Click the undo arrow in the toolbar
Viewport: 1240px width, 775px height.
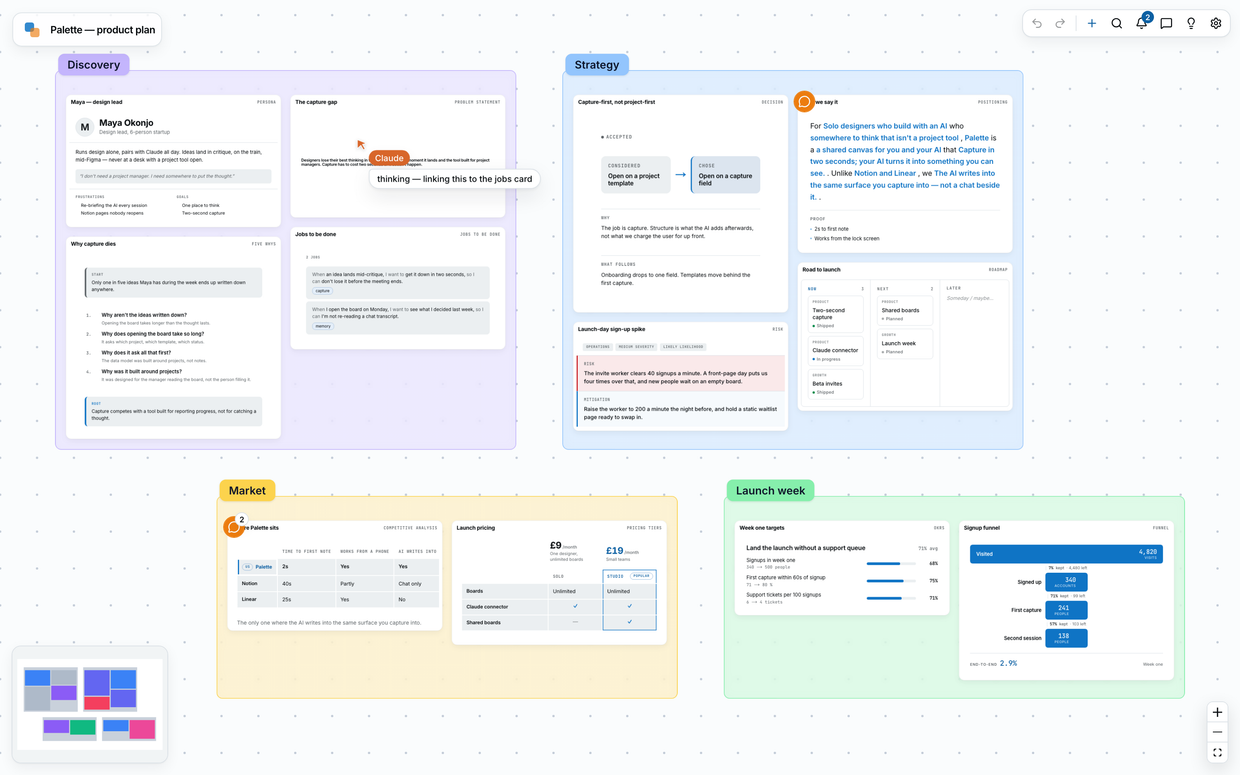point(1037,23)
